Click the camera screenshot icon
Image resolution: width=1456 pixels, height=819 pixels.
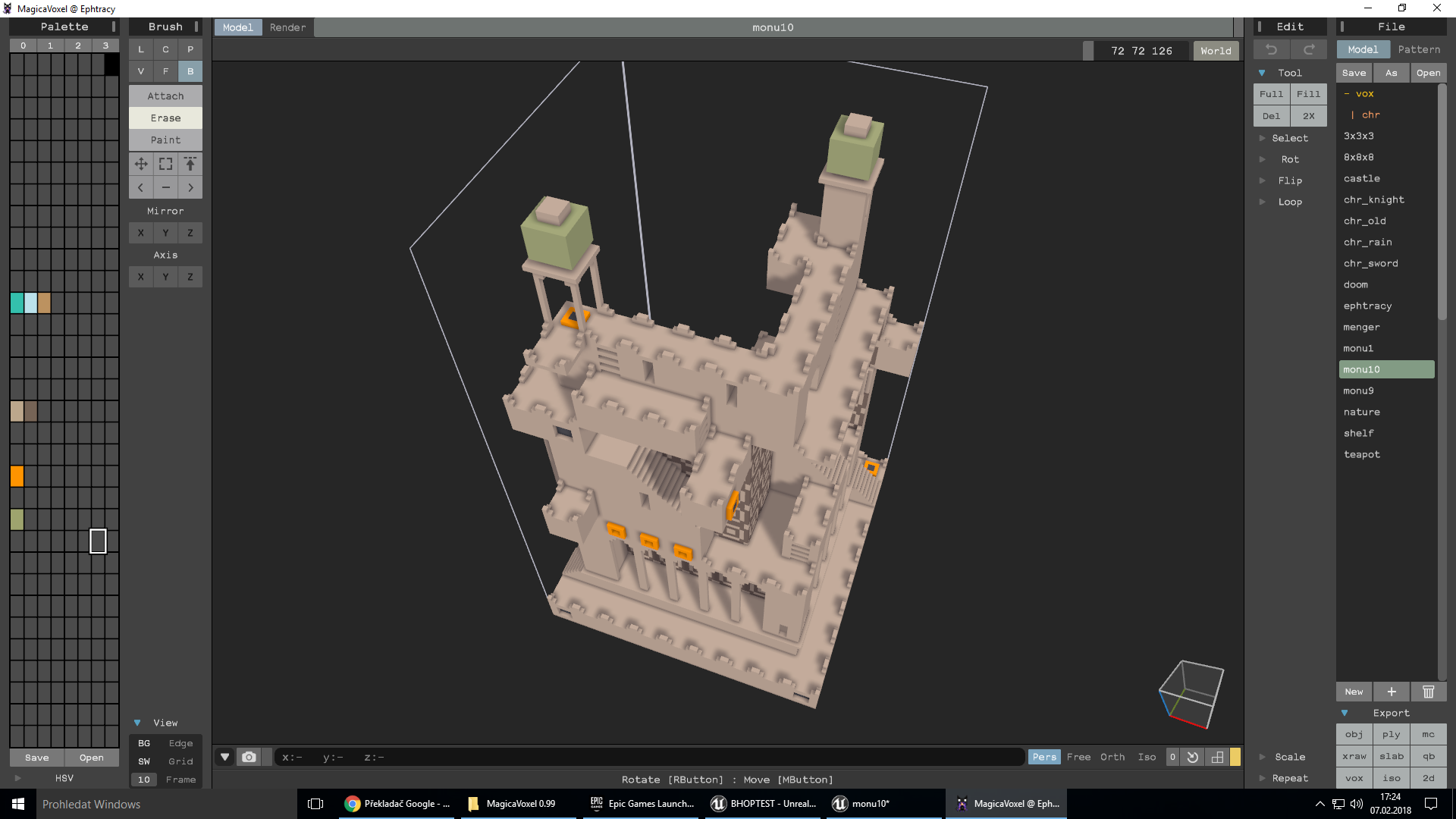(249, 757)
